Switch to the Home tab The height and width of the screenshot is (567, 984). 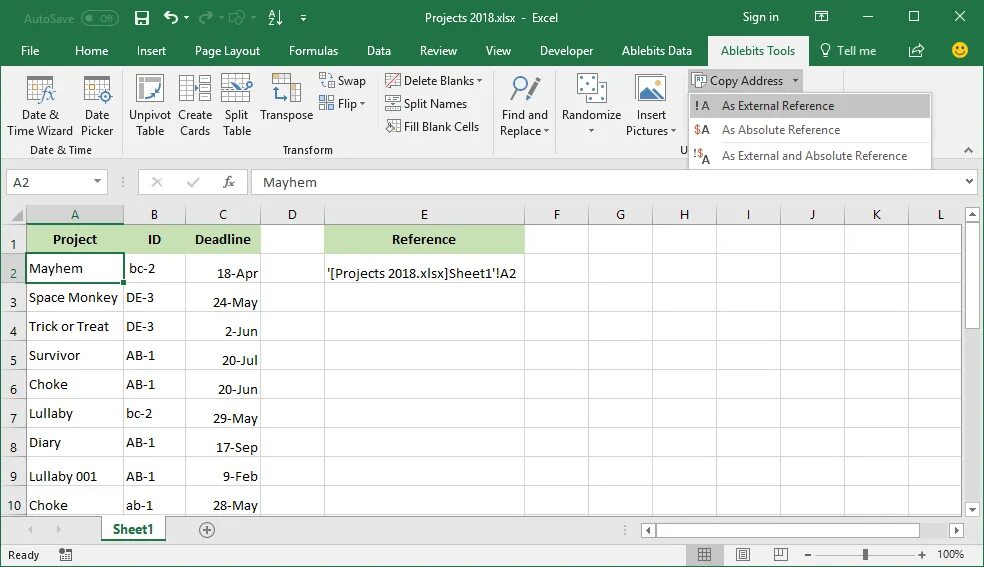coord(92,51)
